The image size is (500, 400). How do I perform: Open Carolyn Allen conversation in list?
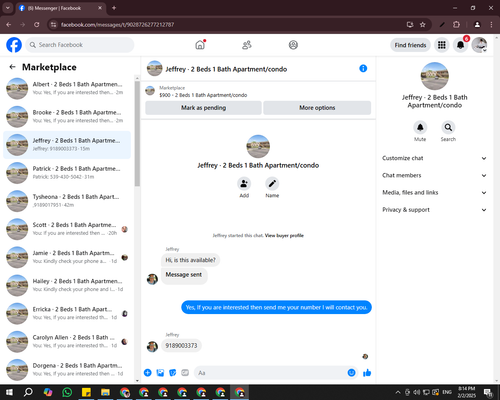[67, 342]
